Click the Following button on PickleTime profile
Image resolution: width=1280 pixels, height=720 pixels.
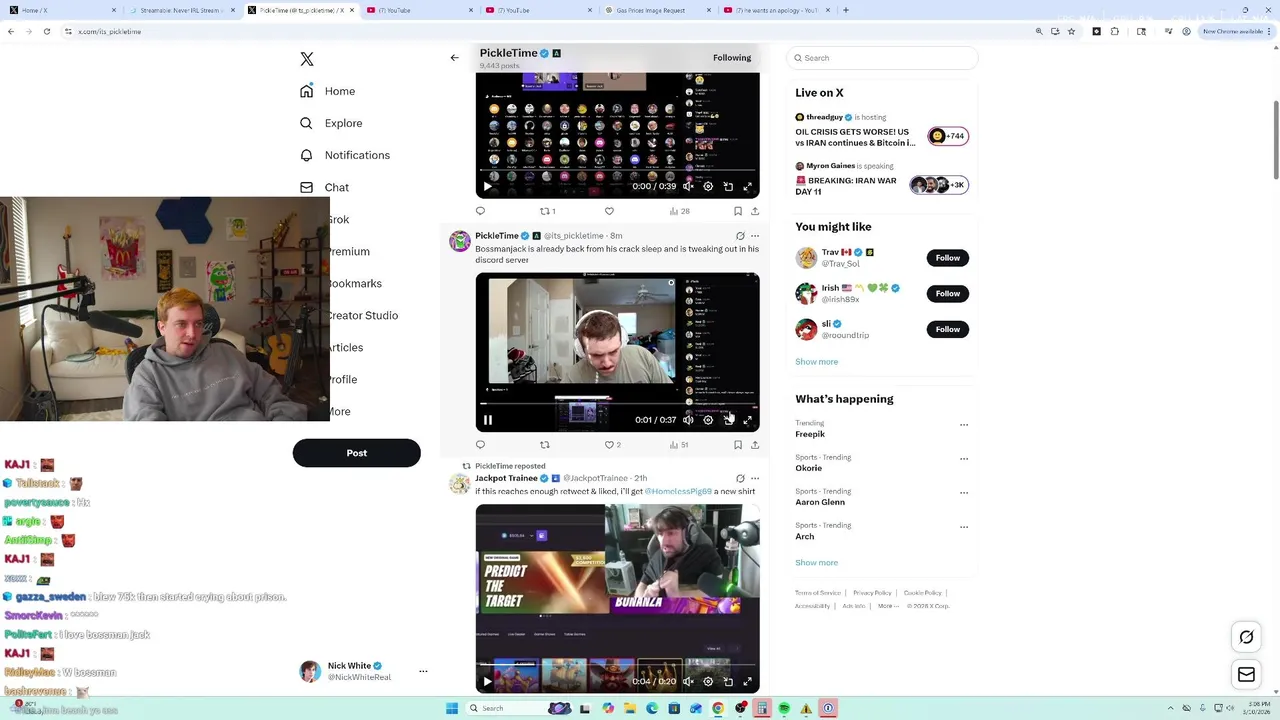732,58
